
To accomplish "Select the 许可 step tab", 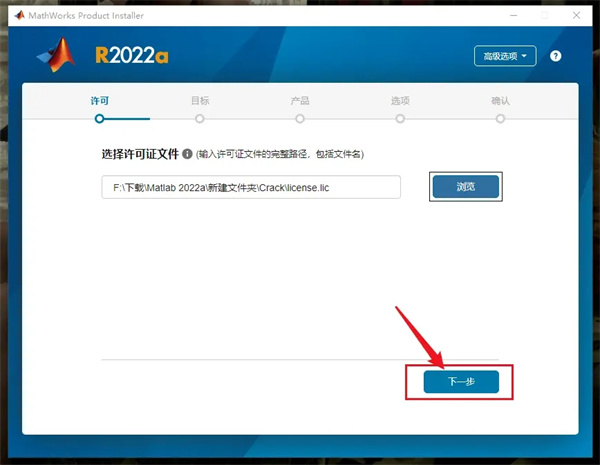I will click(x=99, y=101).
